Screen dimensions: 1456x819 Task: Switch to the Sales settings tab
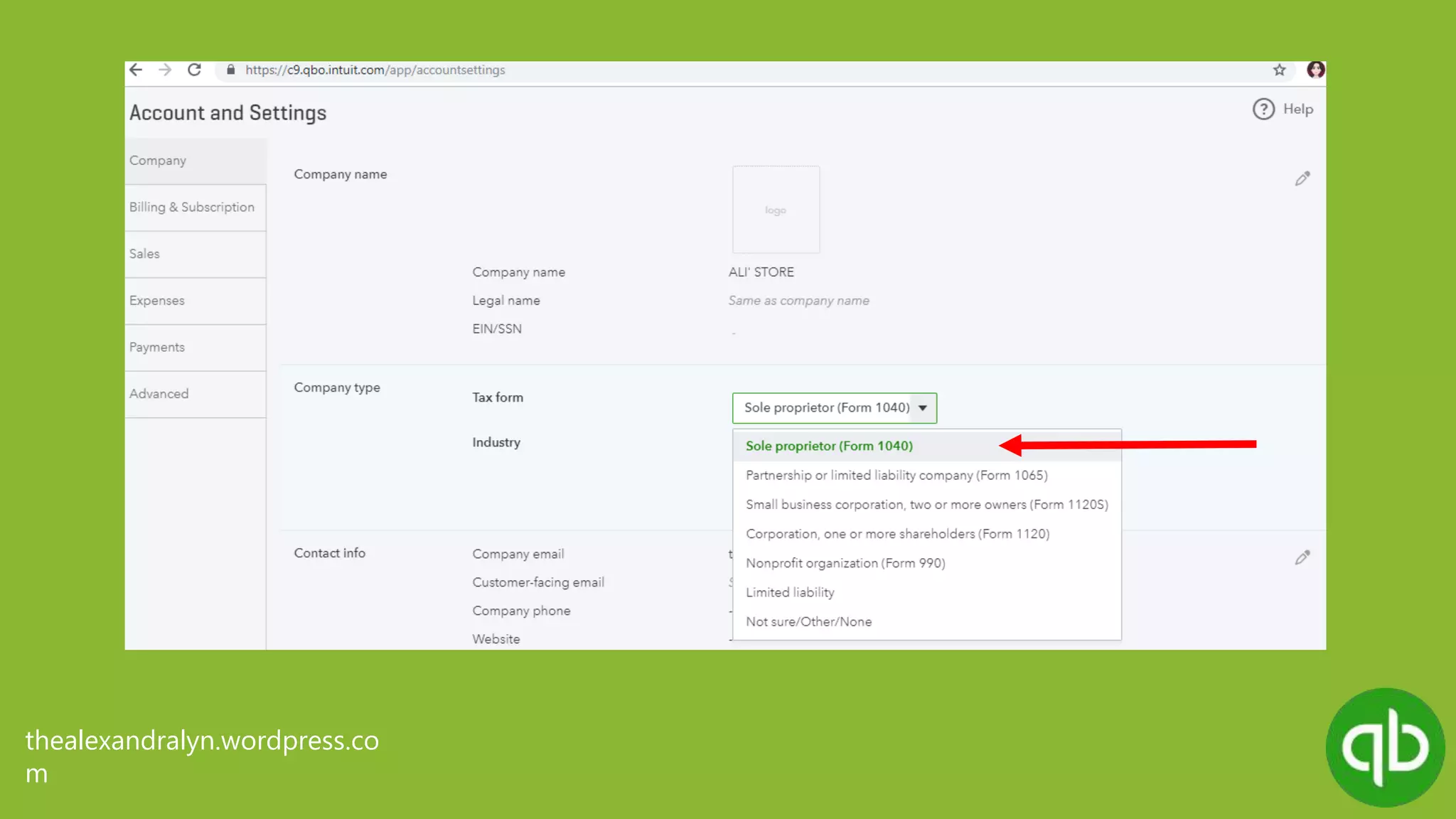(144, 254)
